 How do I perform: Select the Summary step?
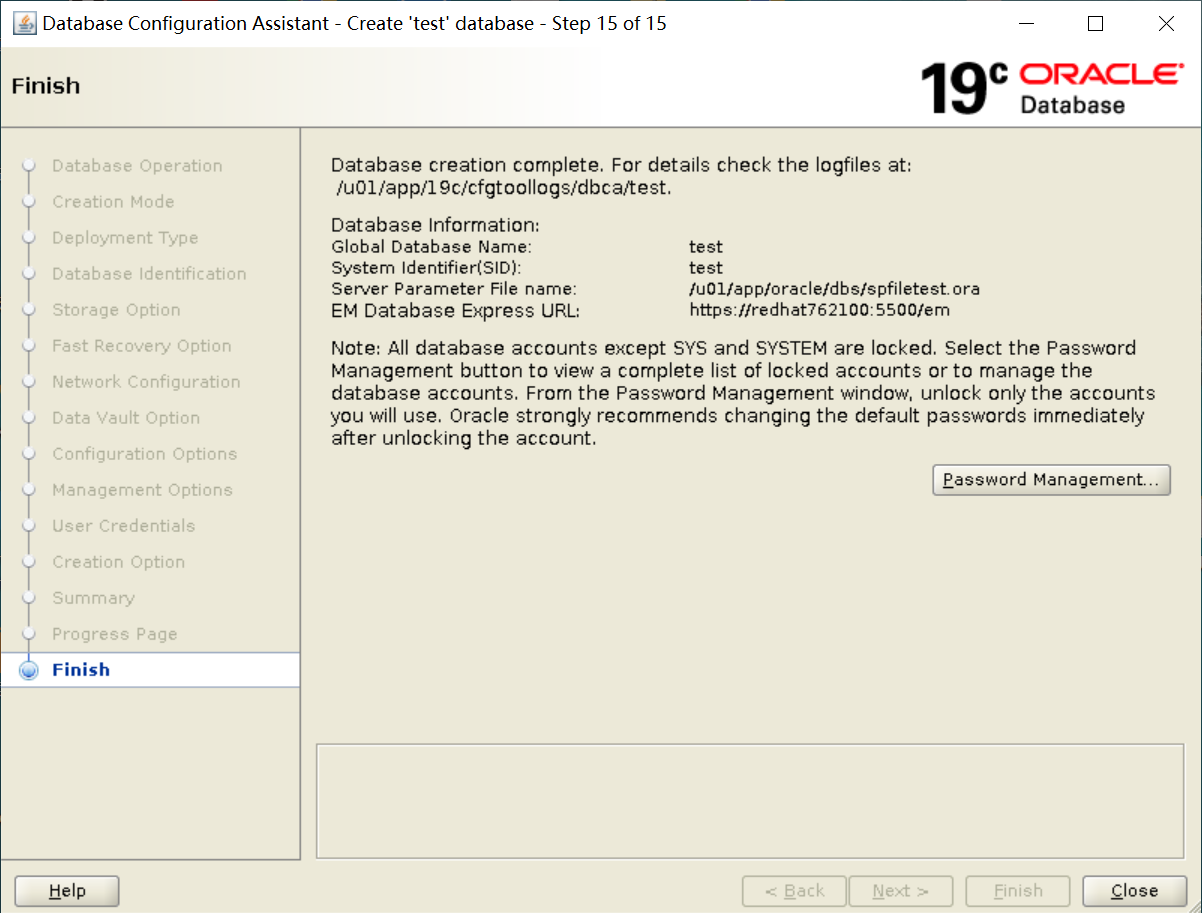(93, 598)
